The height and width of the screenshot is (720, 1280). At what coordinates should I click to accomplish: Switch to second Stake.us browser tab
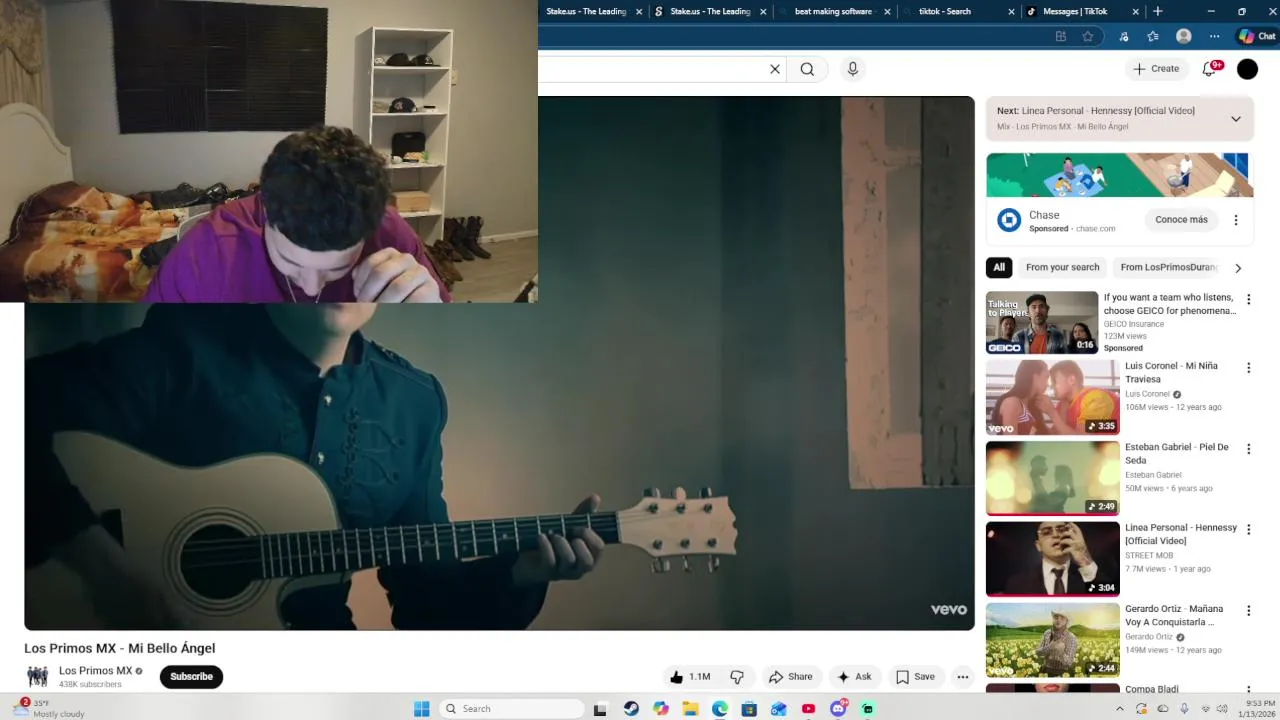[x=710, y=12]
